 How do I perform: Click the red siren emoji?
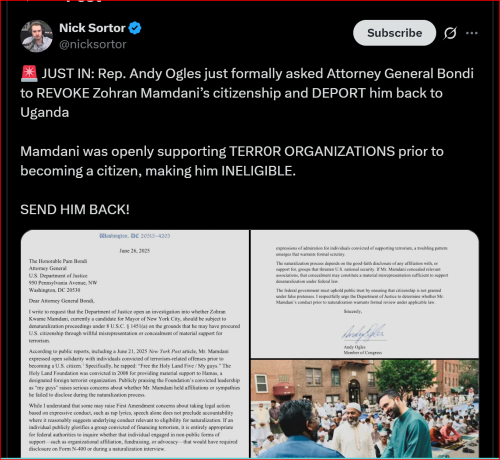point(29,74)
